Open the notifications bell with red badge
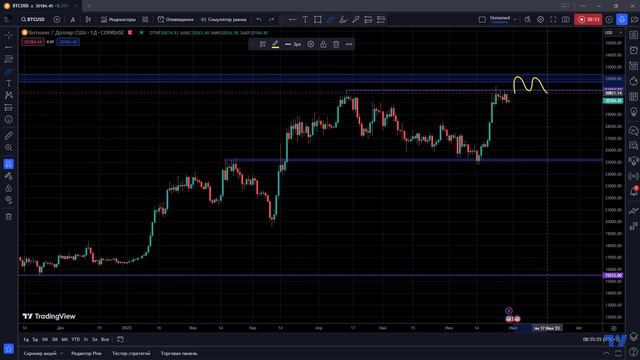 [x=633, y=191]
